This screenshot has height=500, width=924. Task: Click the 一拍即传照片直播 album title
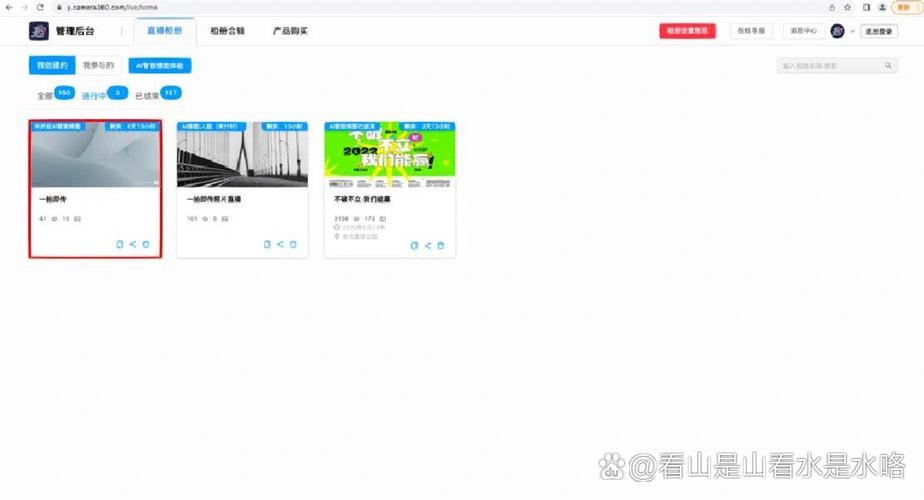click(x=214, y=199)
